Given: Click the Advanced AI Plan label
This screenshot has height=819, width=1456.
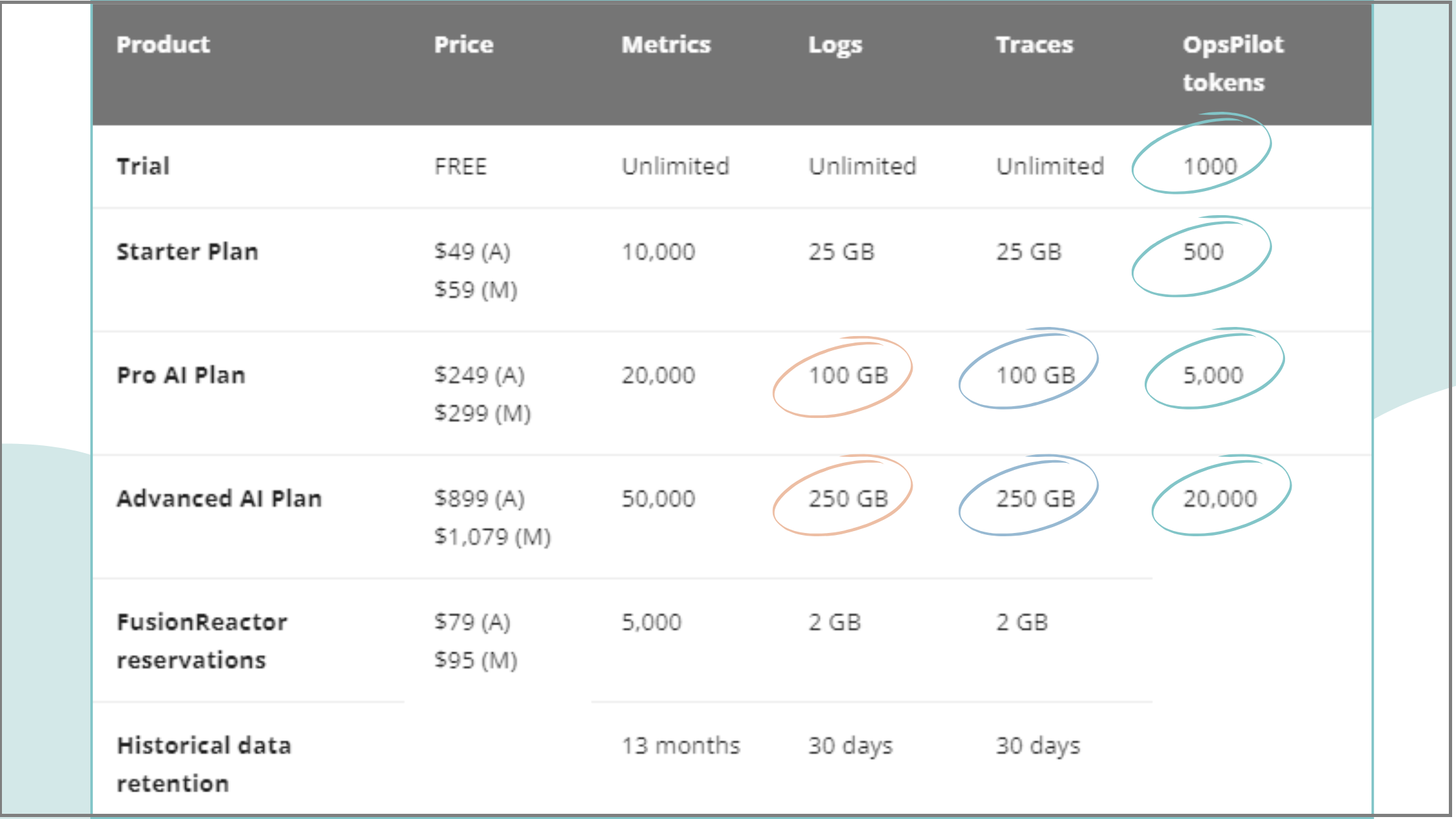Looking at the screenshot, I should (x=219, y=499).
